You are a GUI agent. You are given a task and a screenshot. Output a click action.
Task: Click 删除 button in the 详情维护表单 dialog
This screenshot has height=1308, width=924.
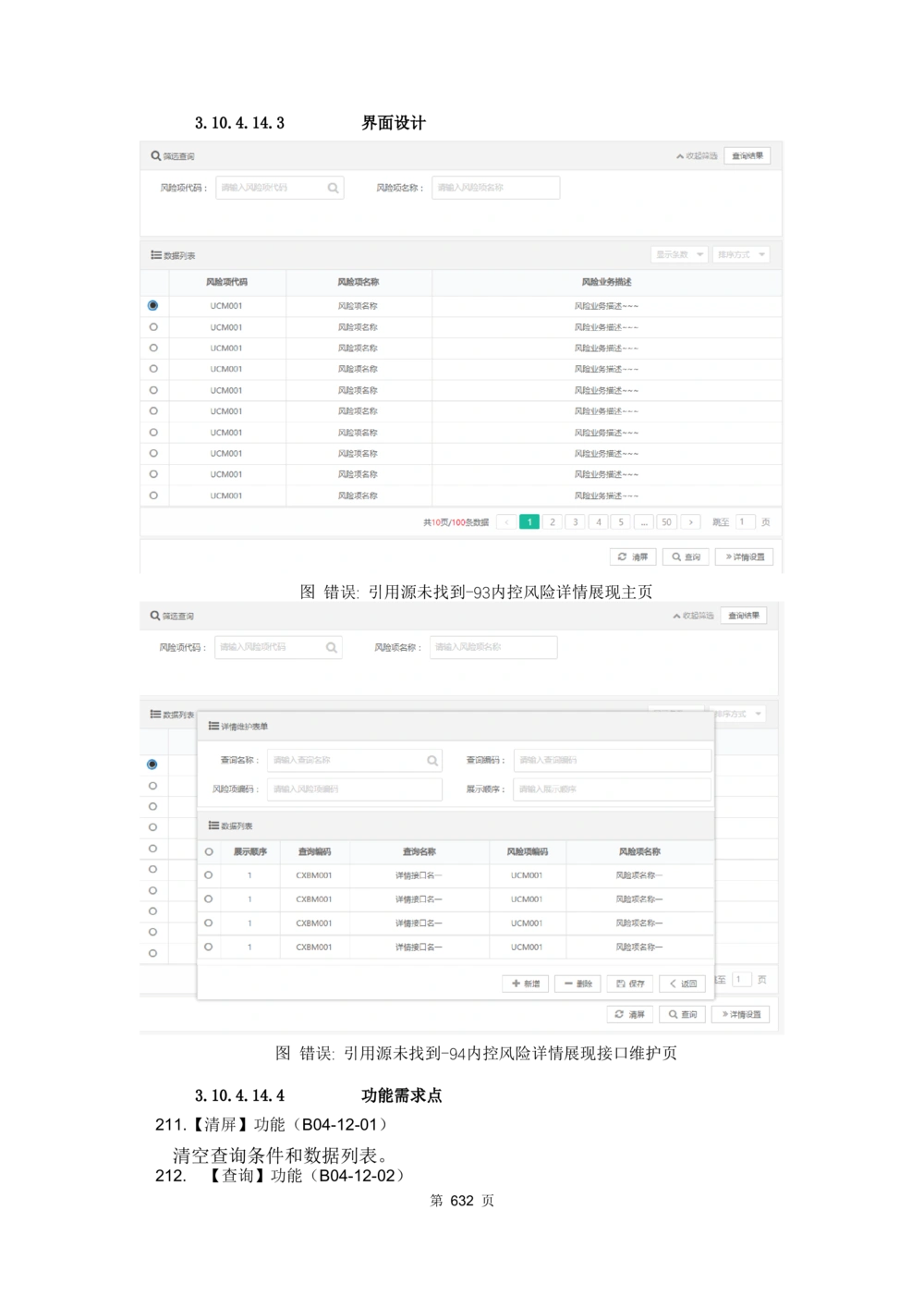(x=578, y=984)
